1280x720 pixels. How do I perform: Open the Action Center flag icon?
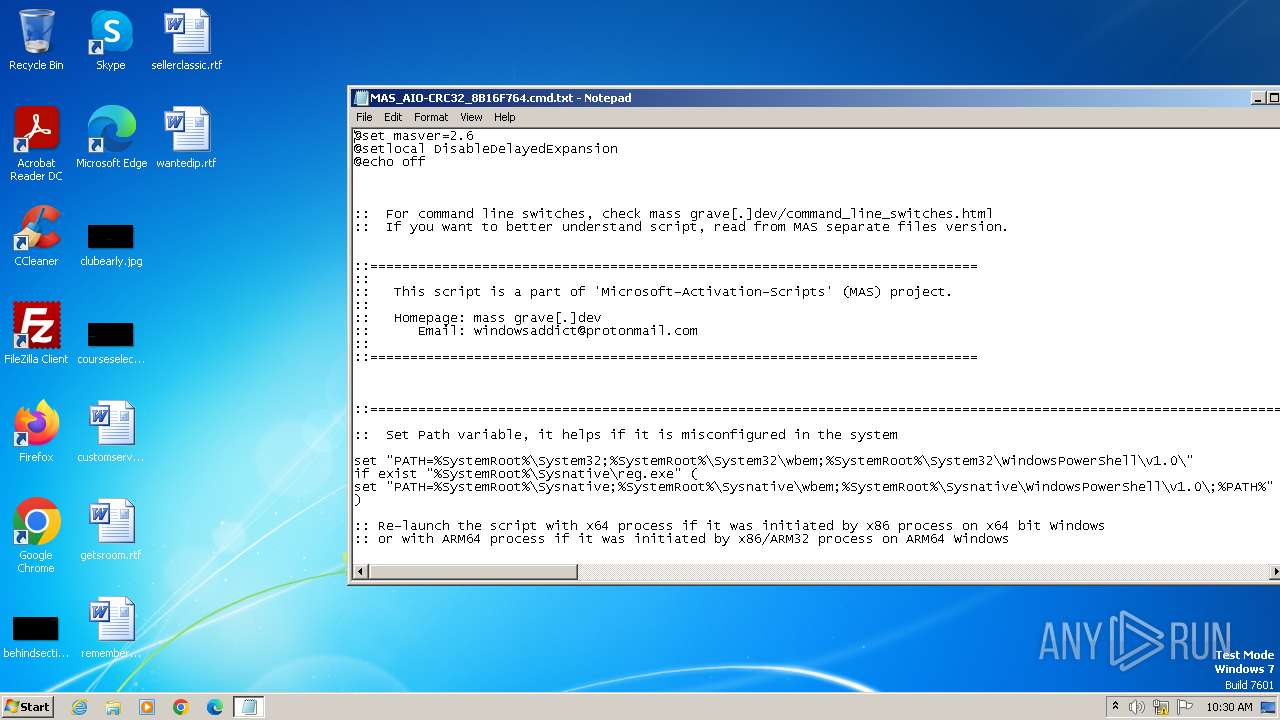(x=1183, y=707)
